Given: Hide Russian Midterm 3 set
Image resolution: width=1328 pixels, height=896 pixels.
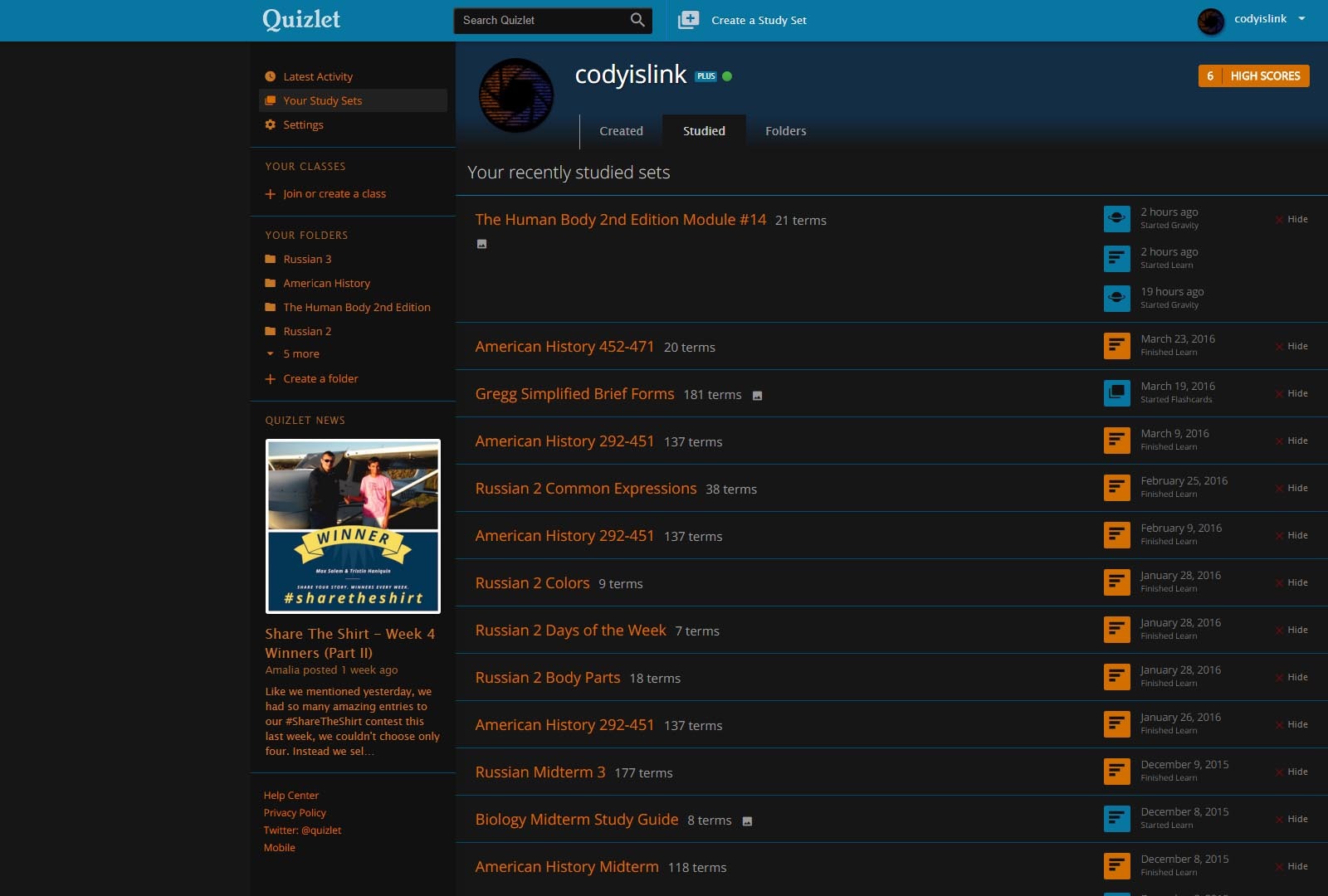Looking at the screenshot, I should click(1291, 772).
